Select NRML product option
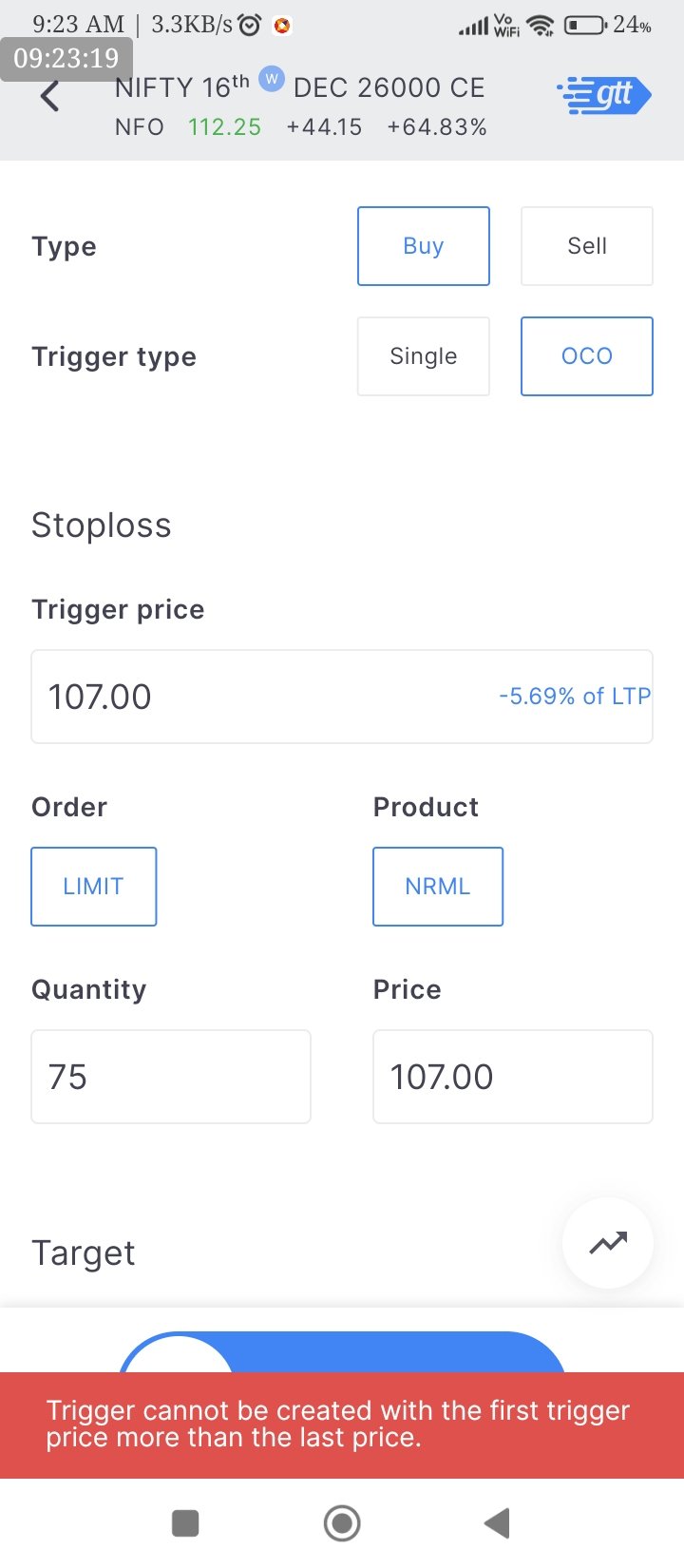This screenshot has height=1568, width=684. click(x=437, y=887)
